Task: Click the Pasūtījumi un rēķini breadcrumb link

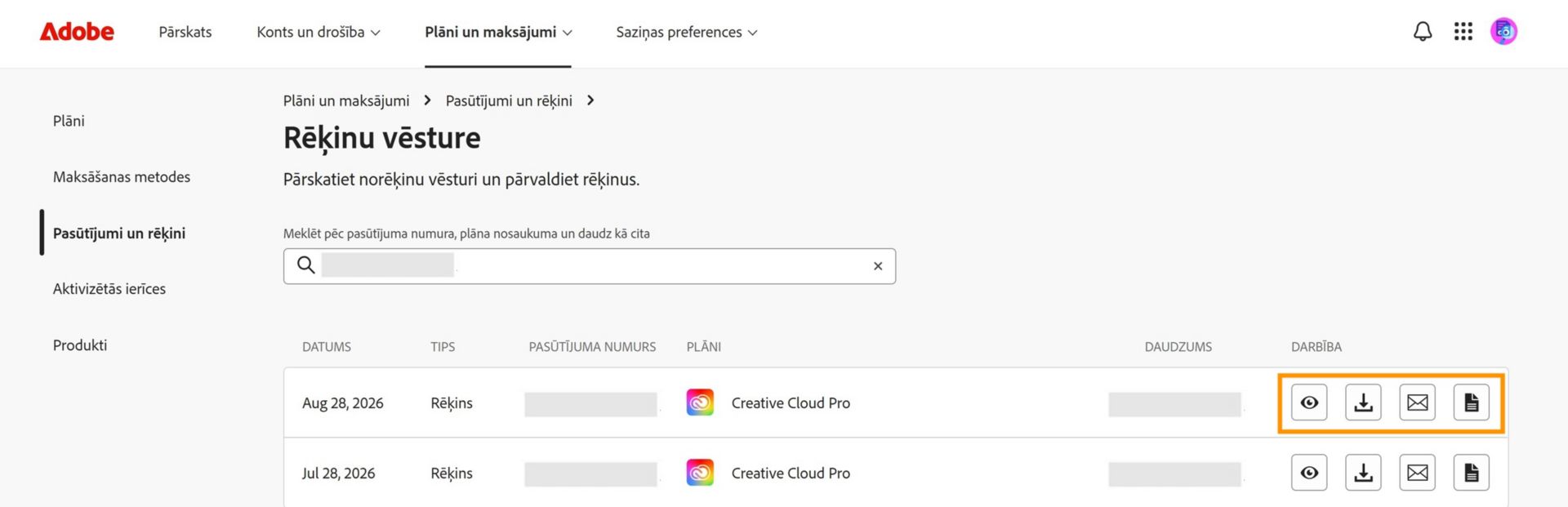Action: pos(509,100)
